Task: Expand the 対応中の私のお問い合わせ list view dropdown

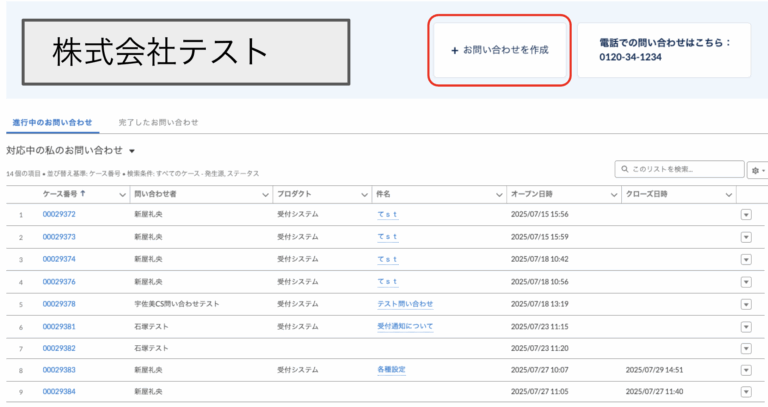Action: (132, 151)
